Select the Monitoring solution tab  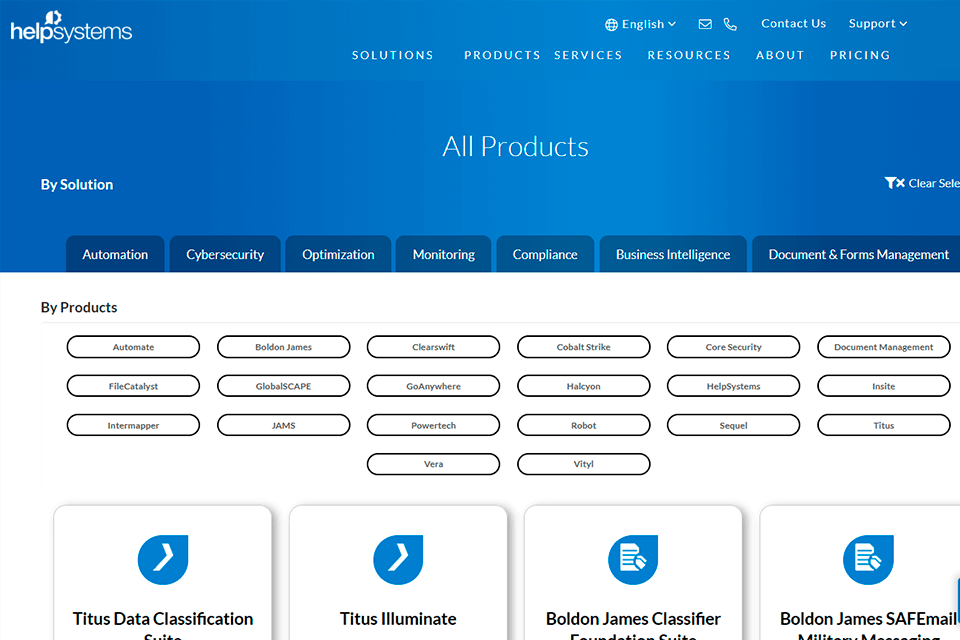[443, 254]
